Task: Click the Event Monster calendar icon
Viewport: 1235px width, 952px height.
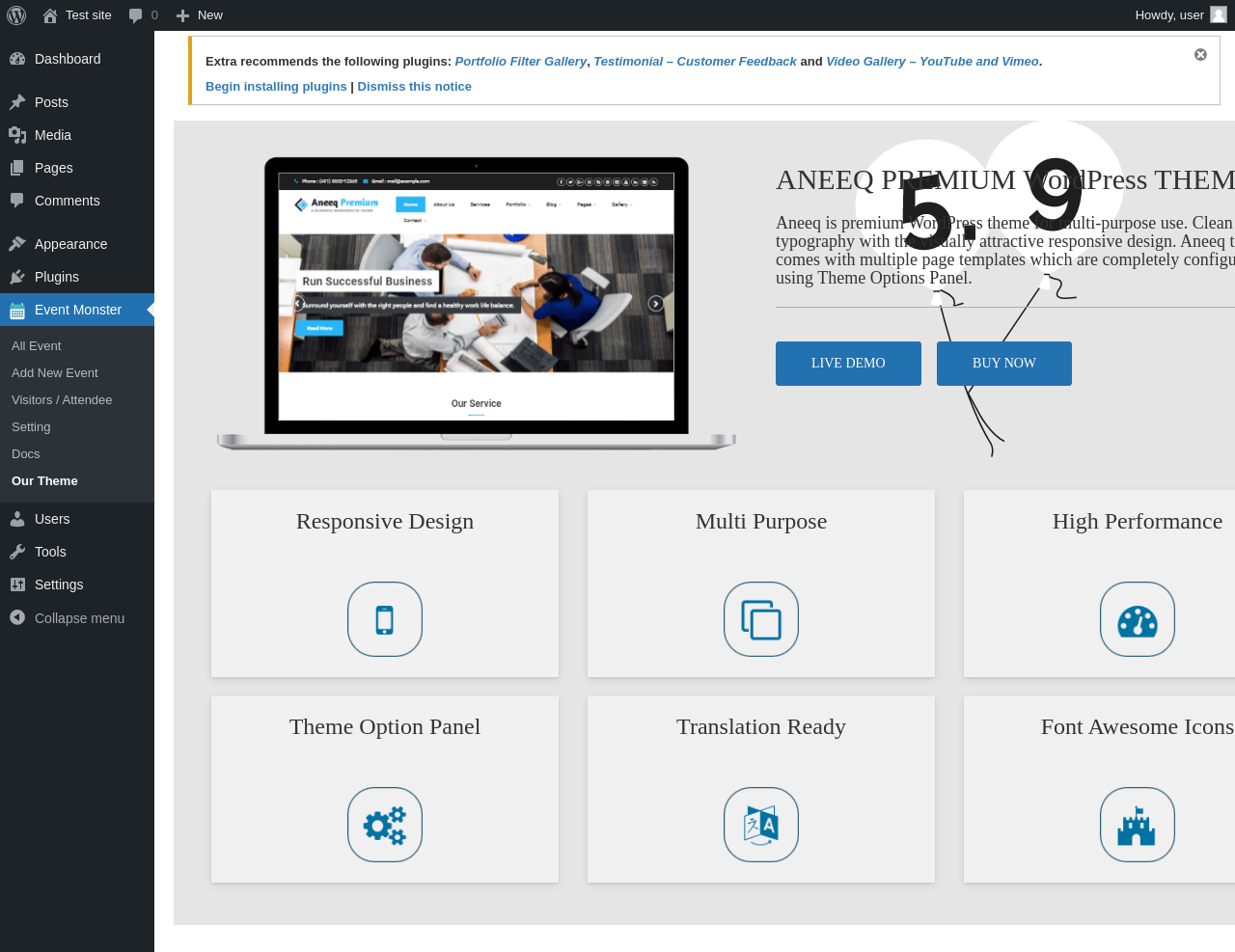Action: click(17, 310)
